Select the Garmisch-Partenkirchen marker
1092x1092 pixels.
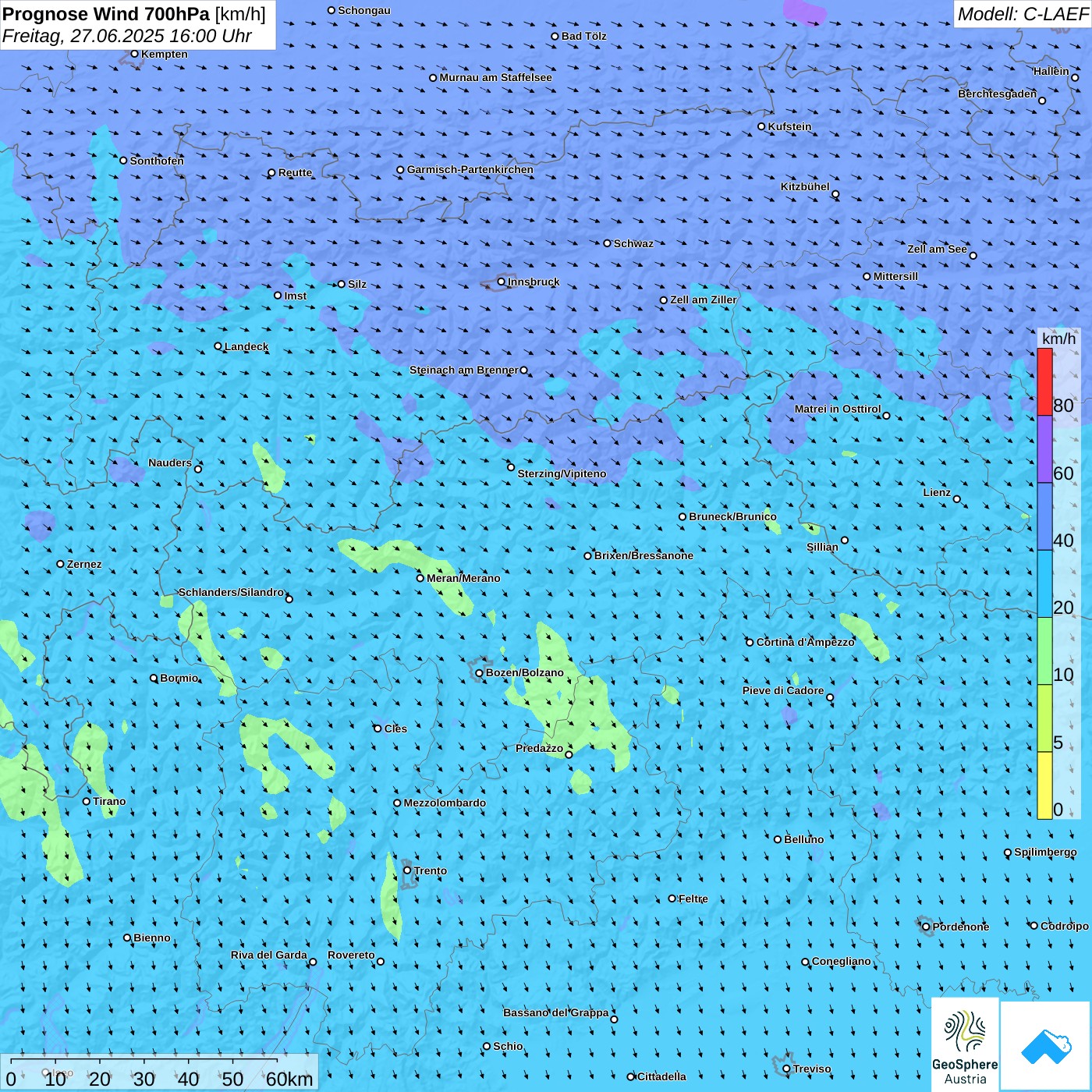coord(401,170)
